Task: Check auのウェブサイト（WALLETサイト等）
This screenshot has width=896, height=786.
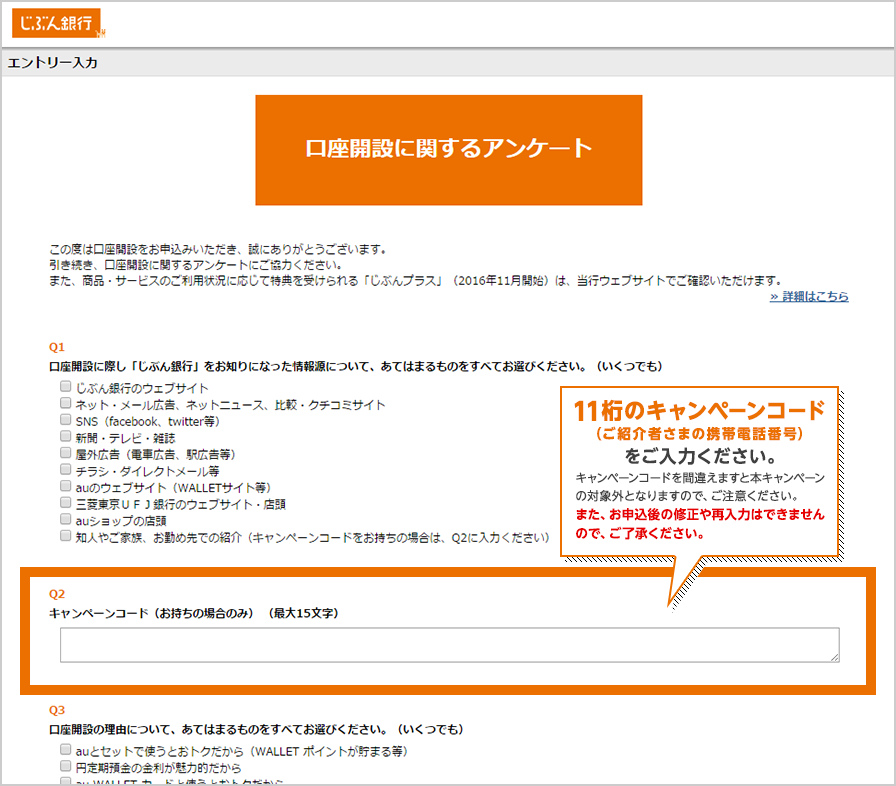Action: [x=66, y=487]
